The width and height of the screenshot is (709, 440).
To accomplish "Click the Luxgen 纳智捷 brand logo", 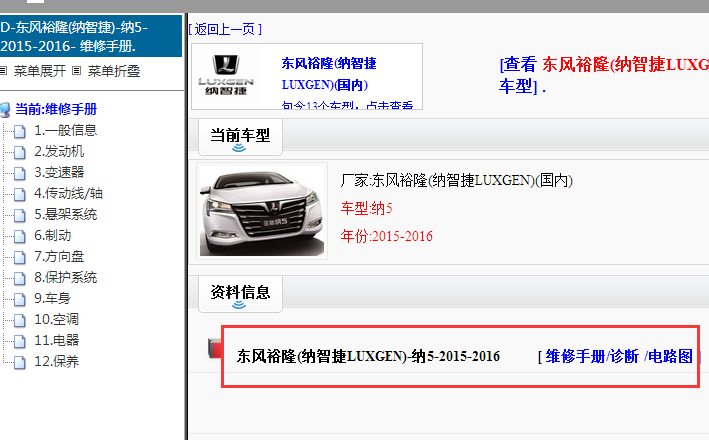I will [226, 76].
